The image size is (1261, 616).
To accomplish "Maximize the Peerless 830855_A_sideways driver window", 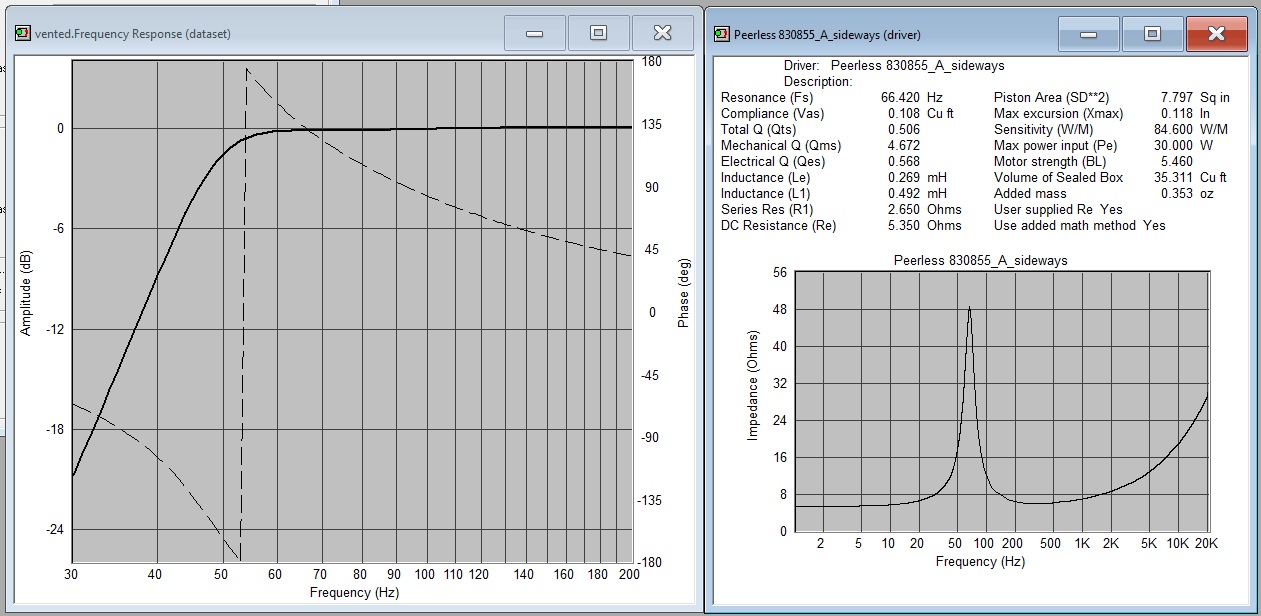I will 1152,34.
